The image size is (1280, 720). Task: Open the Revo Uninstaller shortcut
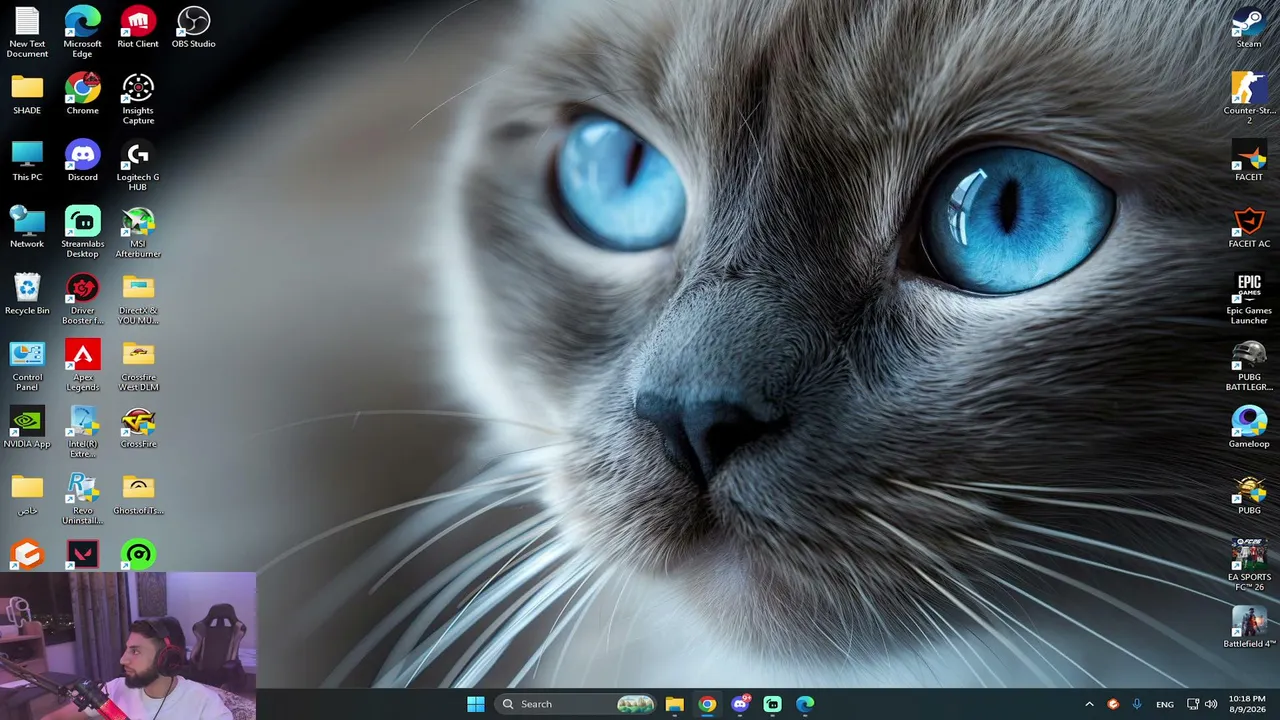82,499
